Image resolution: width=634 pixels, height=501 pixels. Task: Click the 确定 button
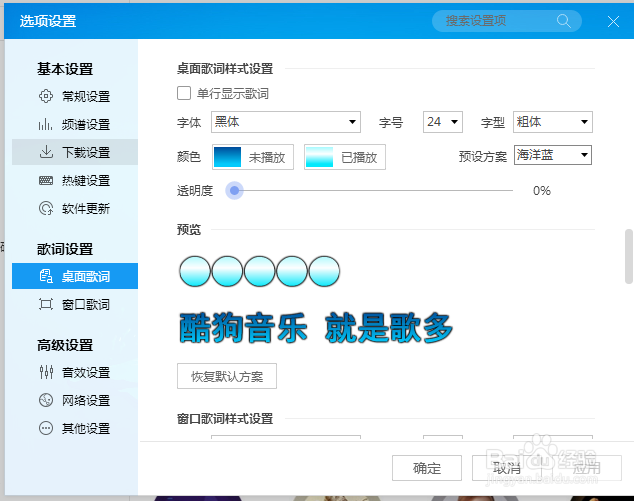[427, 468]
